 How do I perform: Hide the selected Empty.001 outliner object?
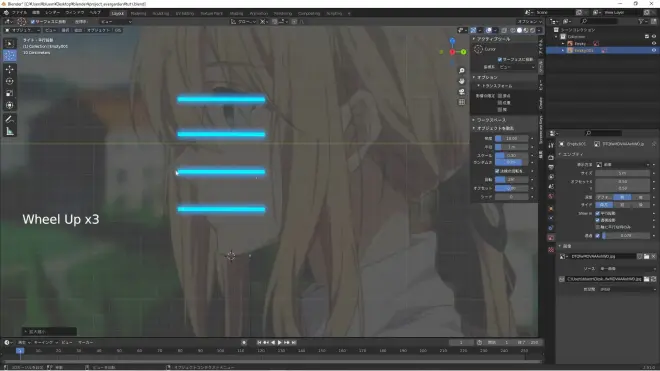[654, 50]
